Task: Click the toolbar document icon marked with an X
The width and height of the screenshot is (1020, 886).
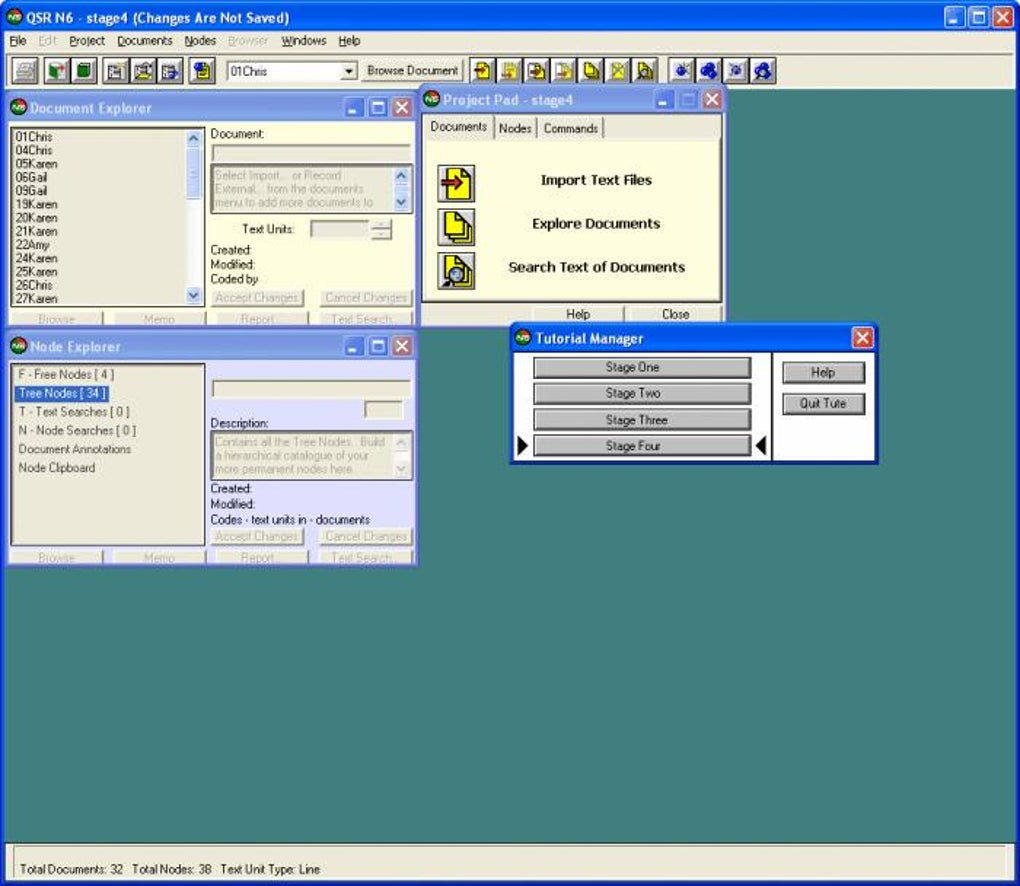Action: (618, 71)
